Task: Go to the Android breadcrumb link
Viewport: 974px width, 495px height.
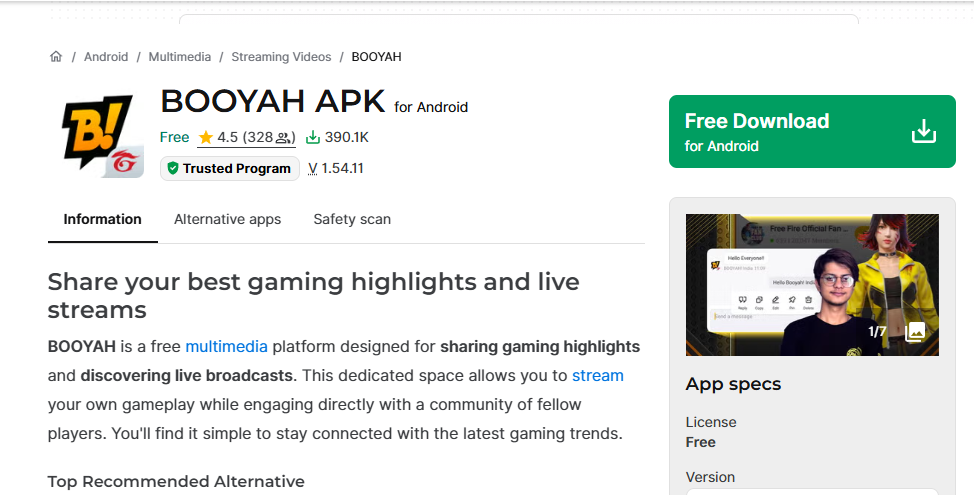Action: tap(106, 57)
